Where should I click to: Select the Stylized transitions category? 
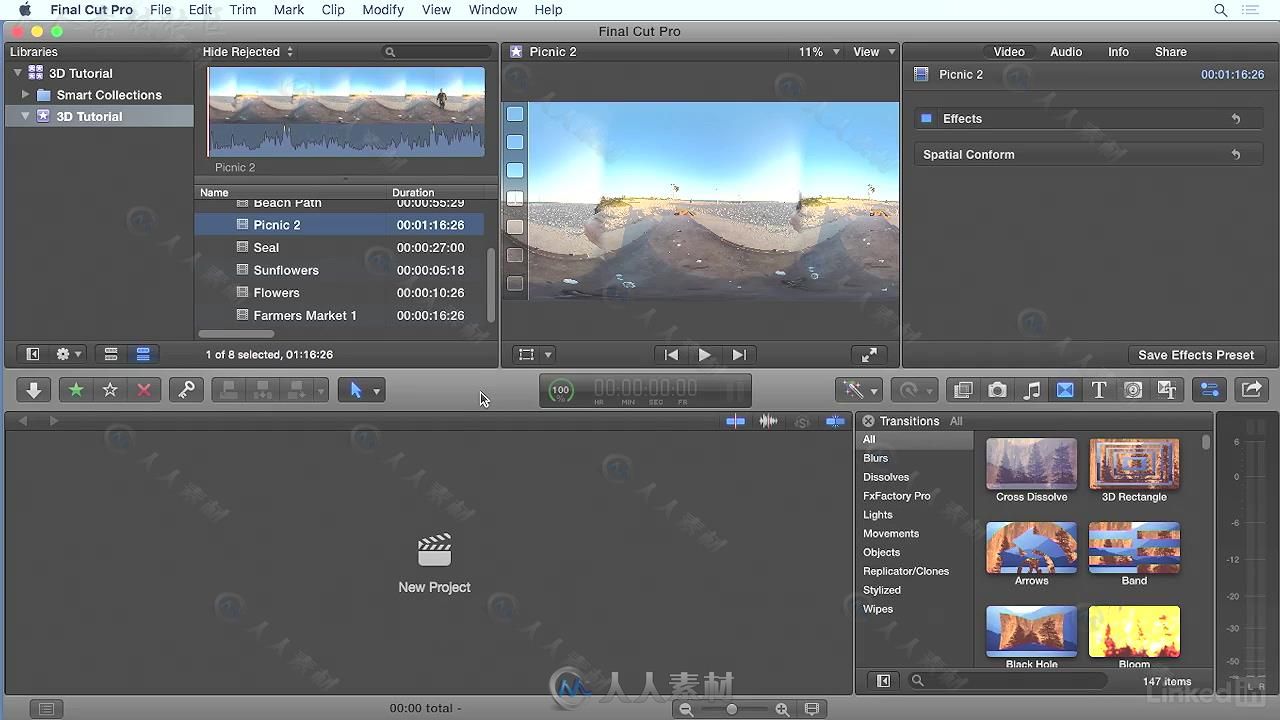pyautogui.click(x=882, y=590)
